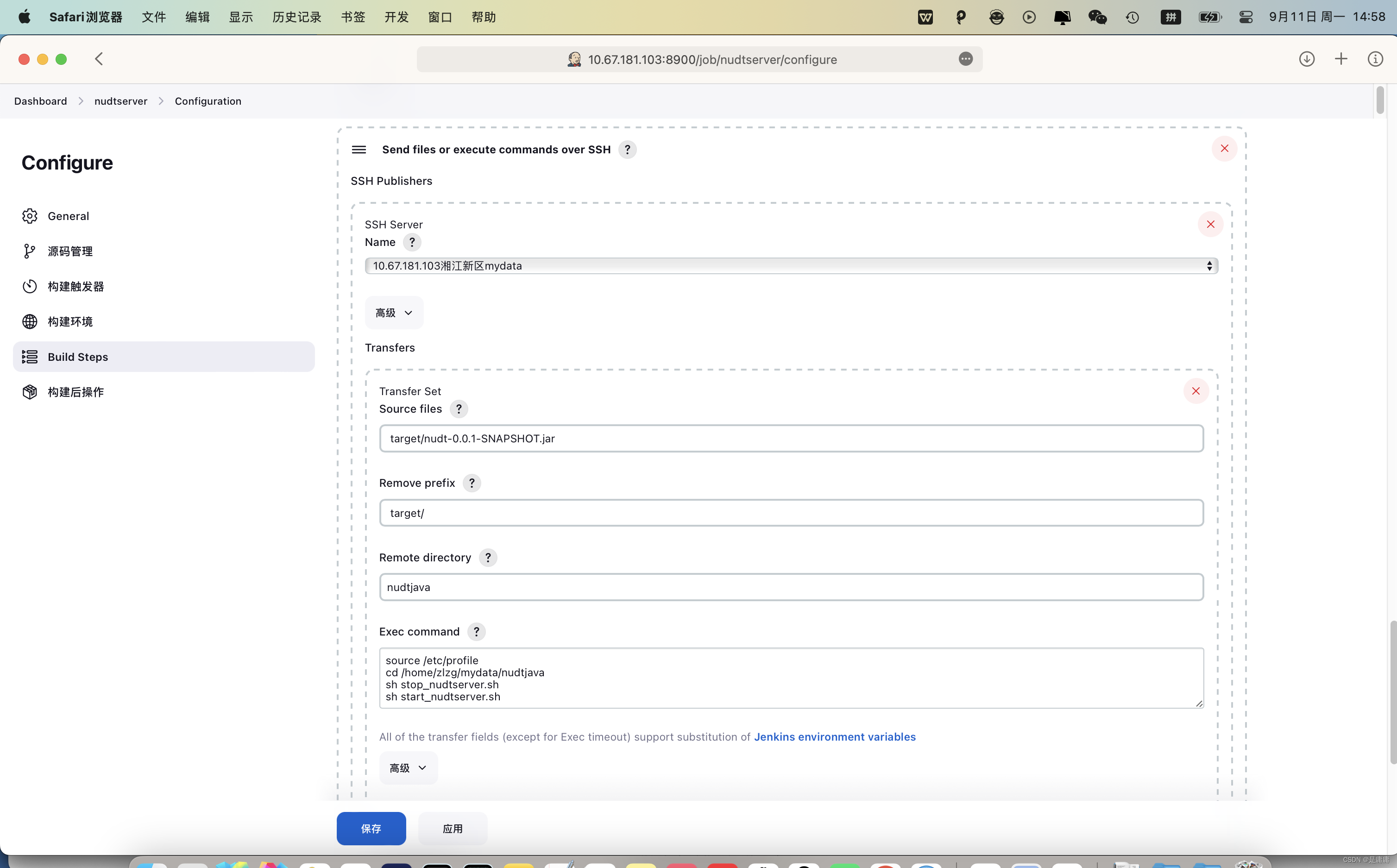Open the SSH Server Name dropdown
The width and height of the screenshot is (1397, 868).
[x=791, y=266]
